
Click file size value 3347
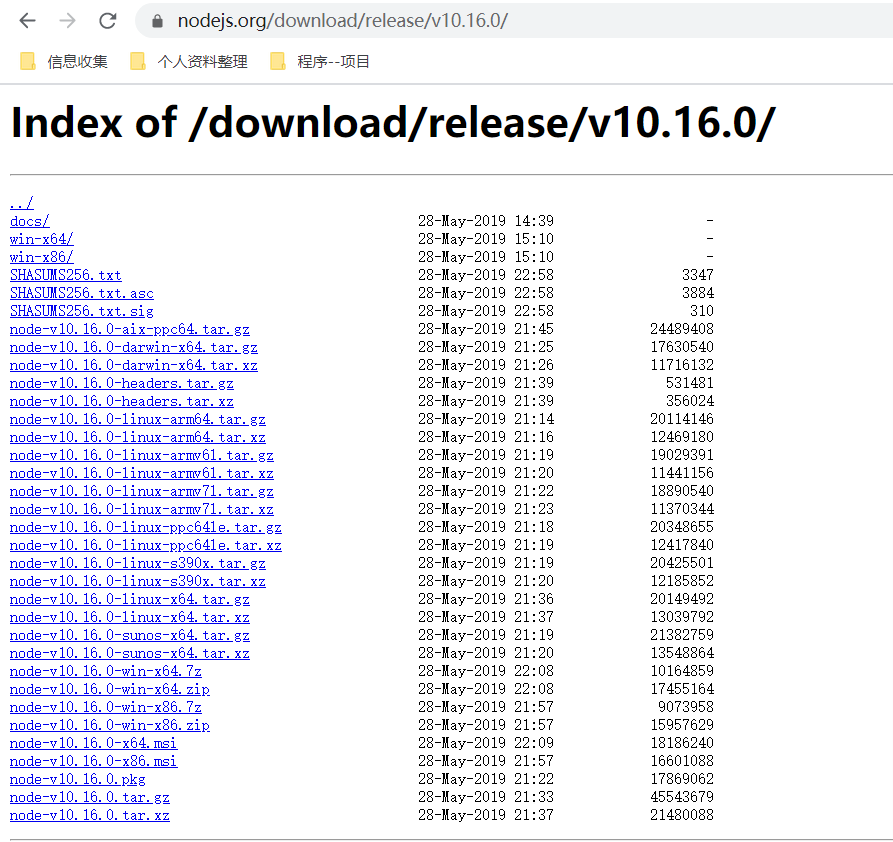tap(698, 275)
